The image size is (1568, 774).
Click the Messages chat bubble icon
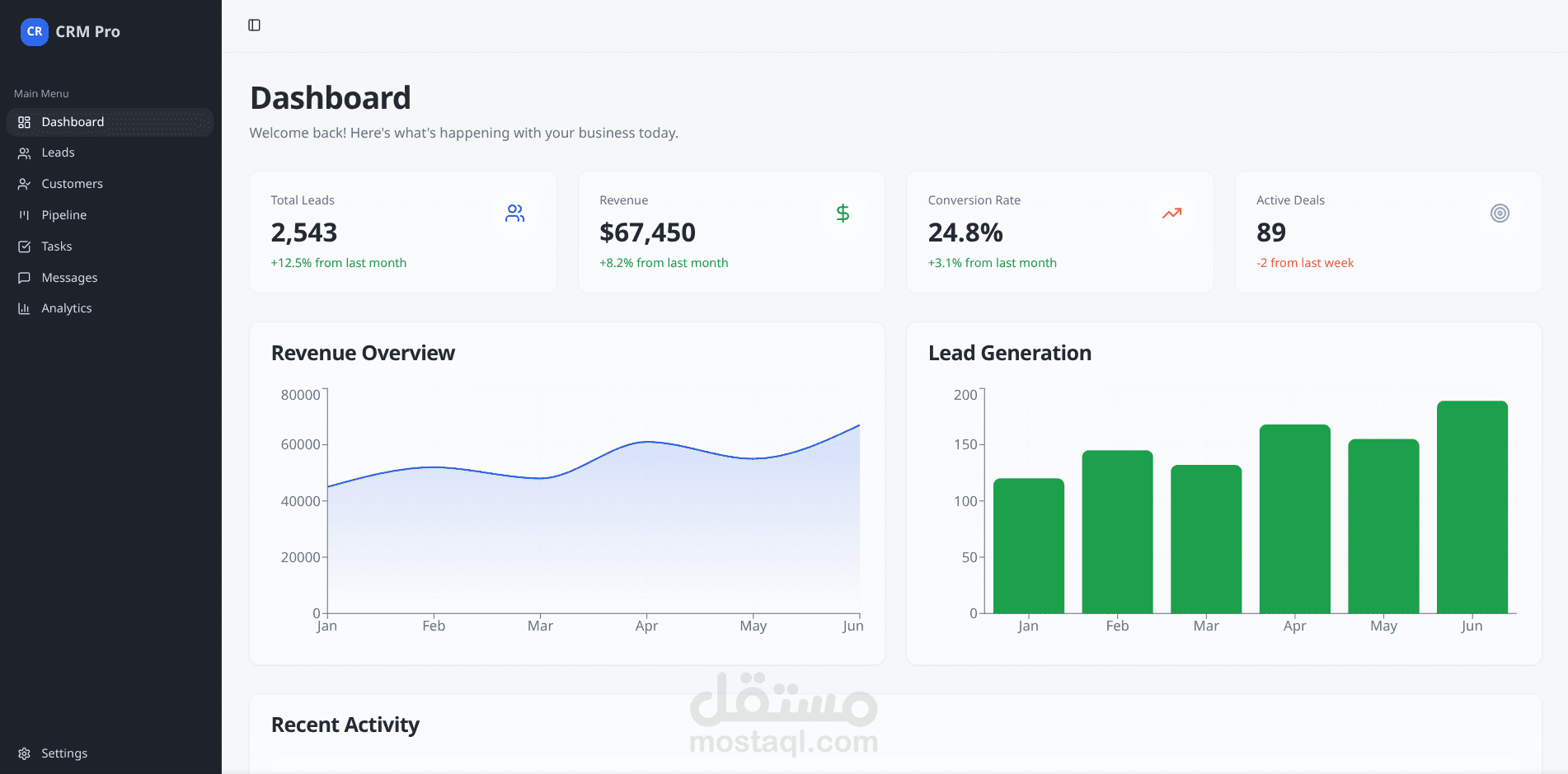tap(25, 278)
